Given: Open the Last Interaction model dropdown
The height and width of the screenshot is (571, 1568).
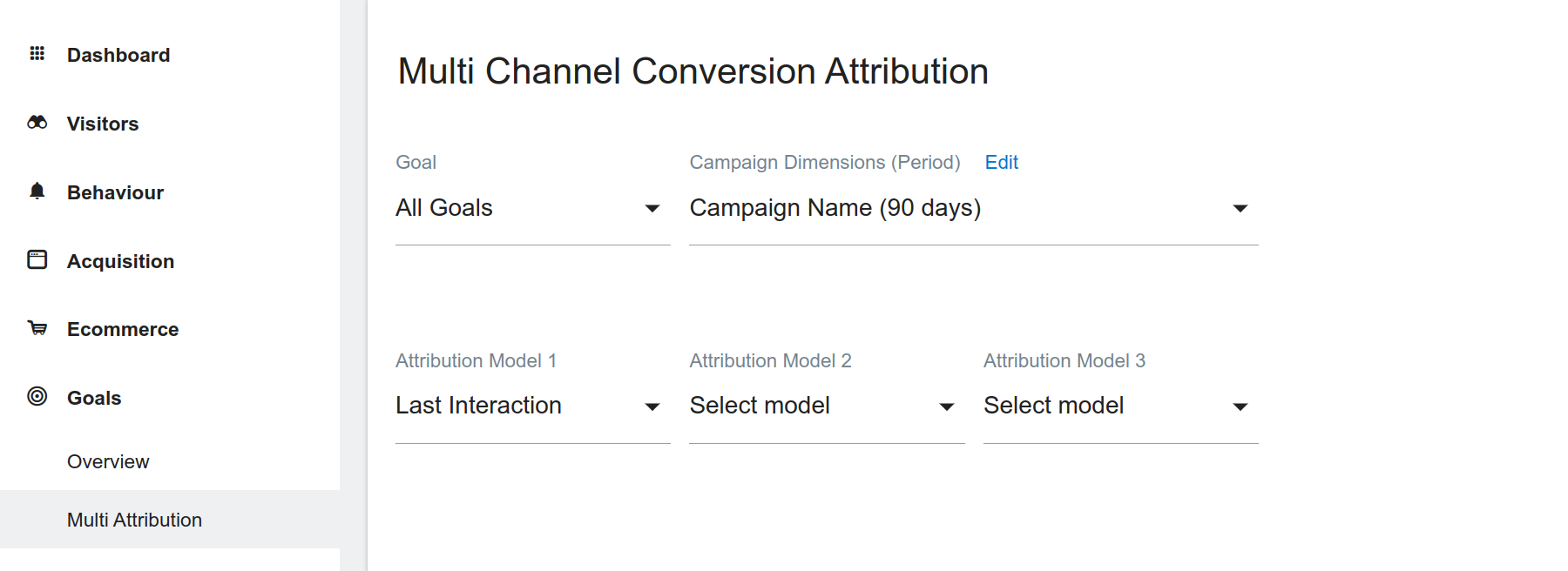Looking at the screenshot, I should pos(531,406).
